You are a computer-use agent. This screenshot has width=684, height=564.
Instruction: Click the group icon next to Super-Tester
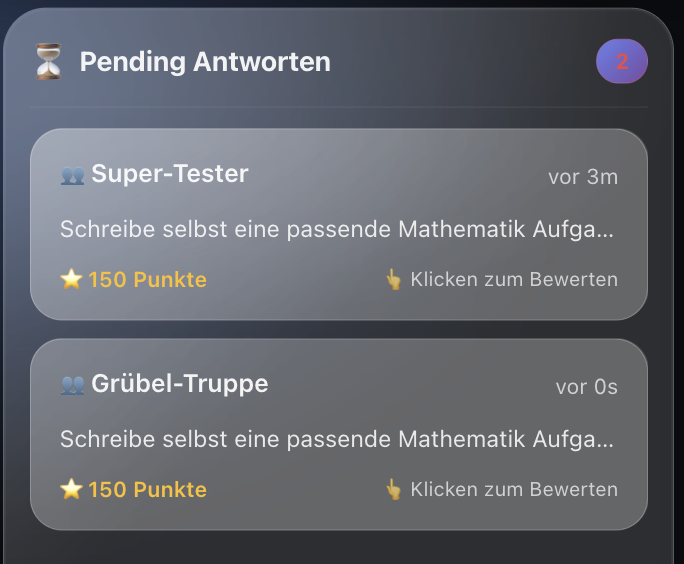tap(72, 175)
